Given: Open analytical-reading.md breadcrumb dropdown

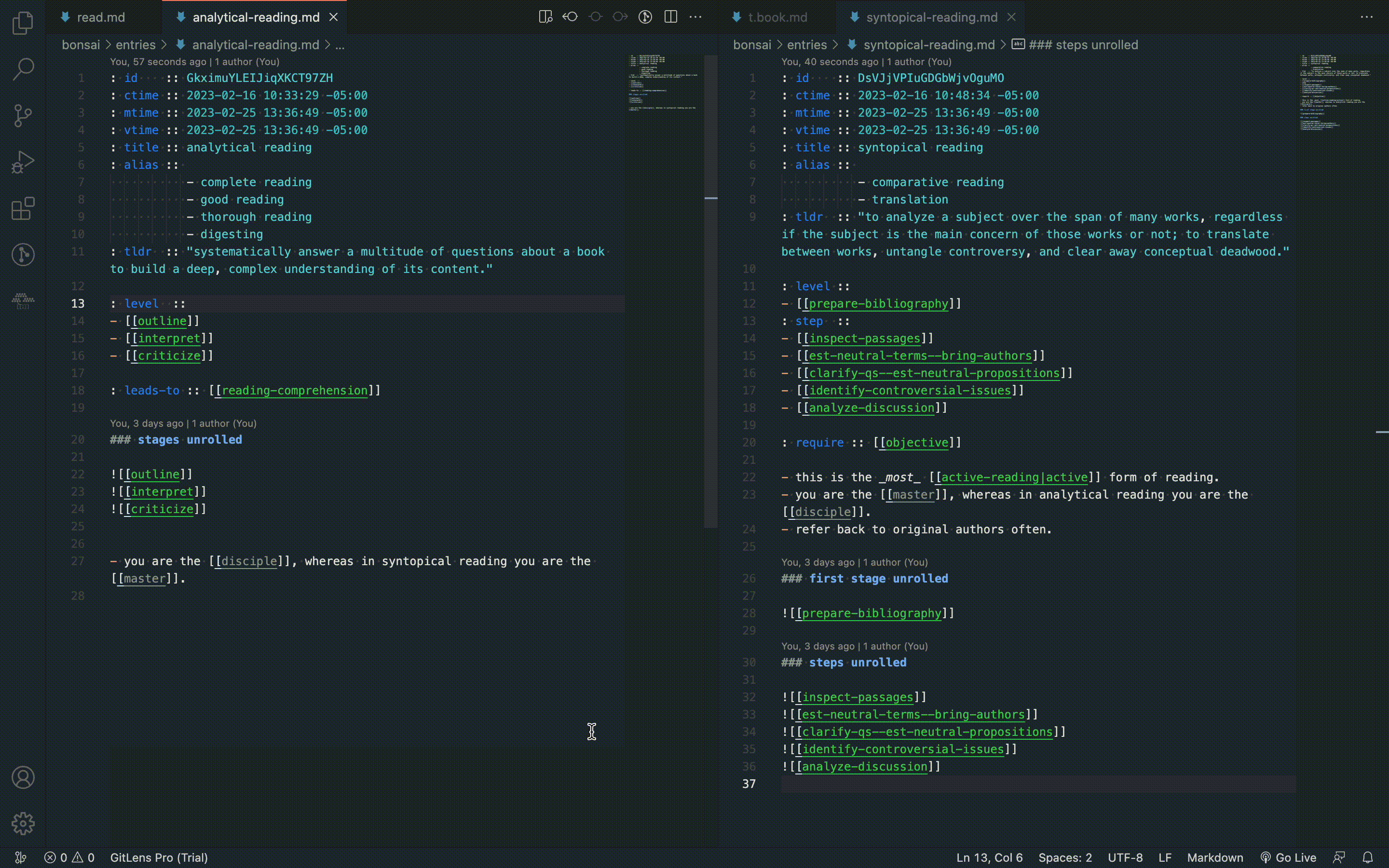Looking at the screenshot, I should (256, 45).
